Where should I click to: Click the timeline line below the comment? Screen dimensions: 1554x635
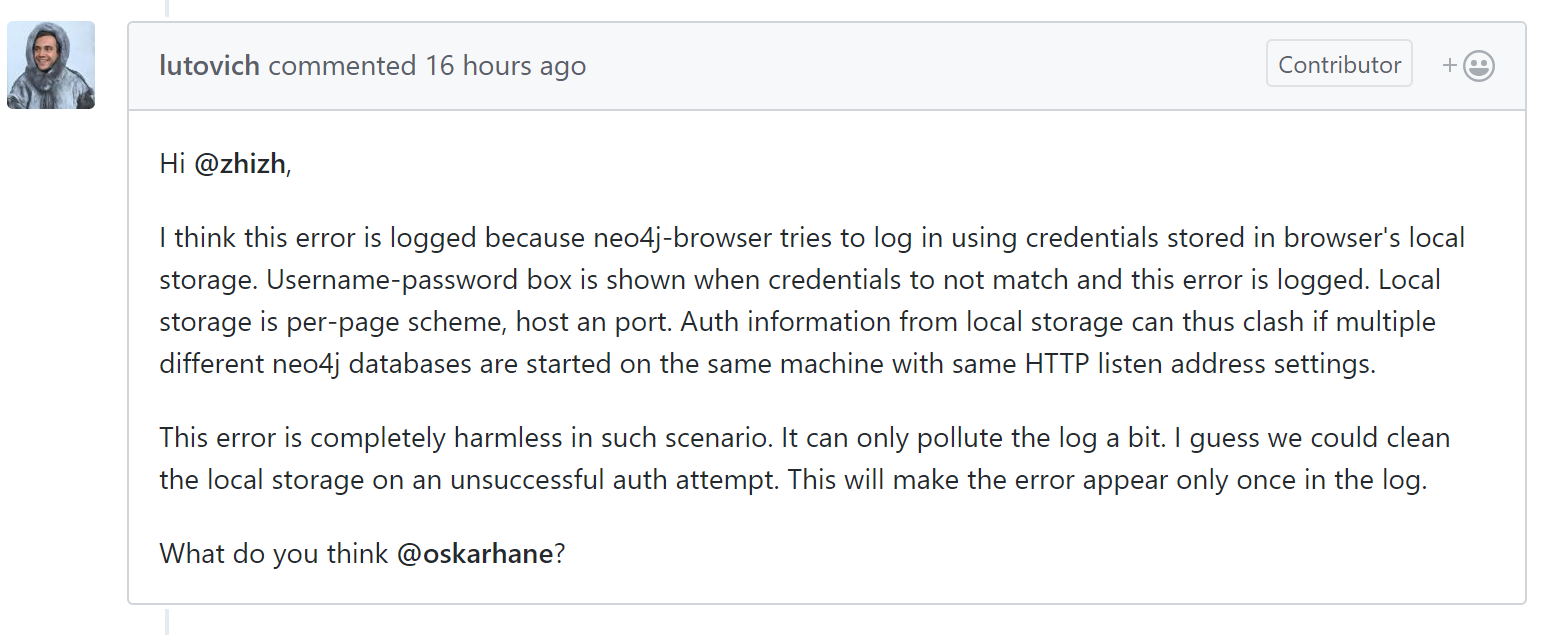167,621
